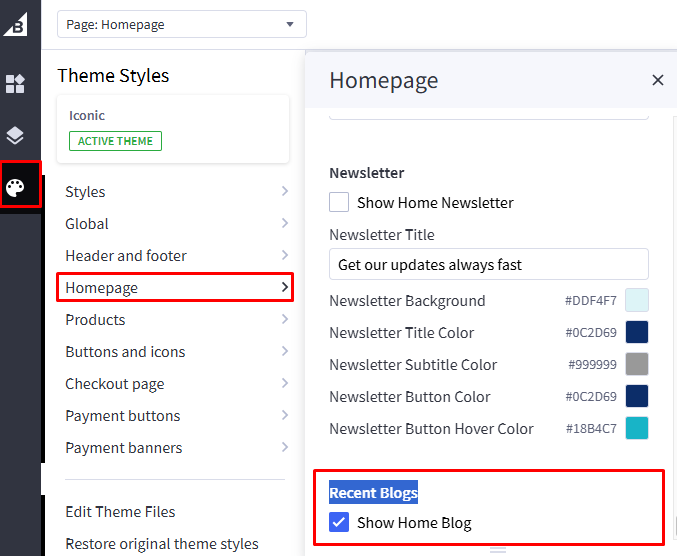Open the Page: Homepage dropdown
Viewport: 677px width, 556px height.
[x=181, y=24]
